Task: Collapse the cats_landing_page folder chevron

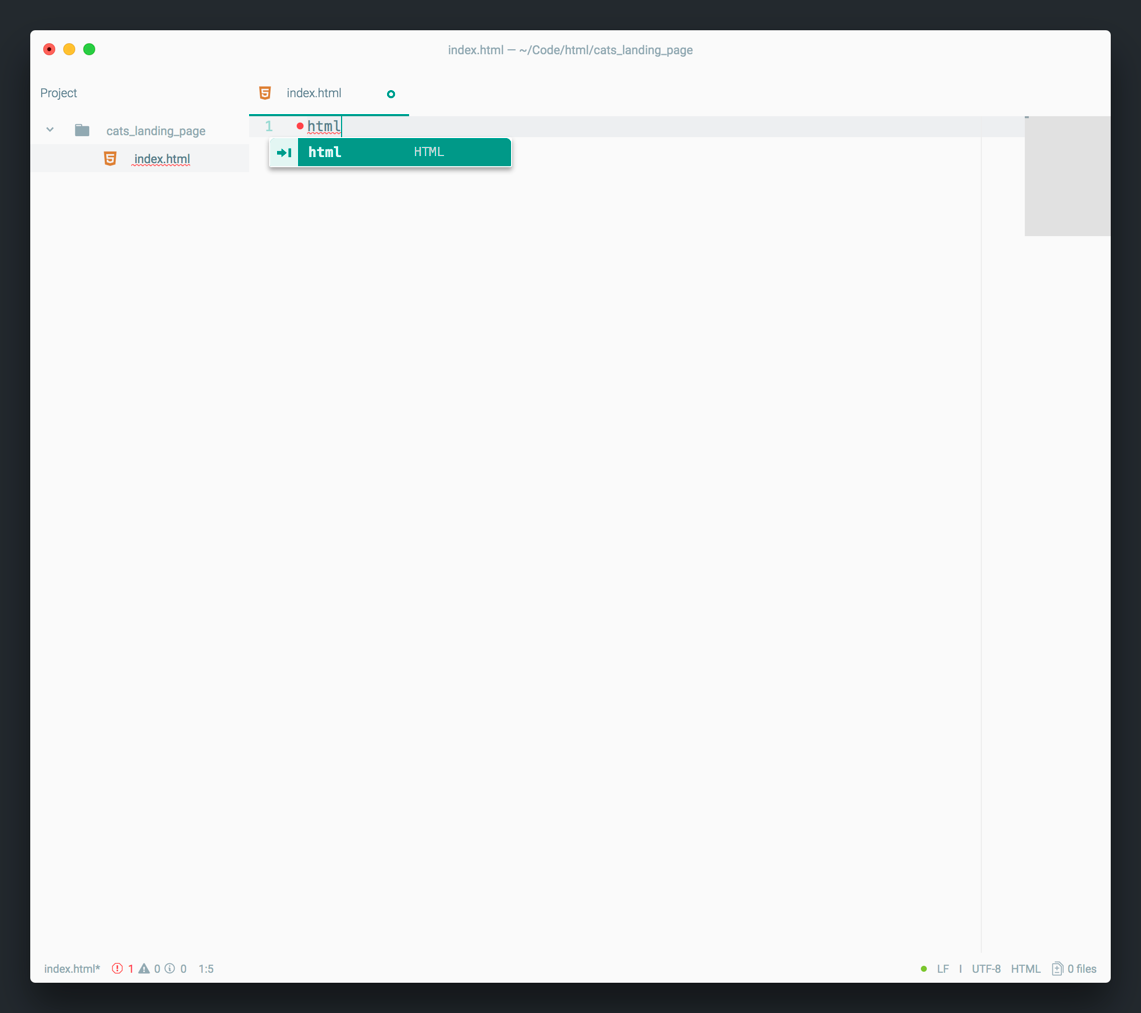Action: tap(49, 130)
